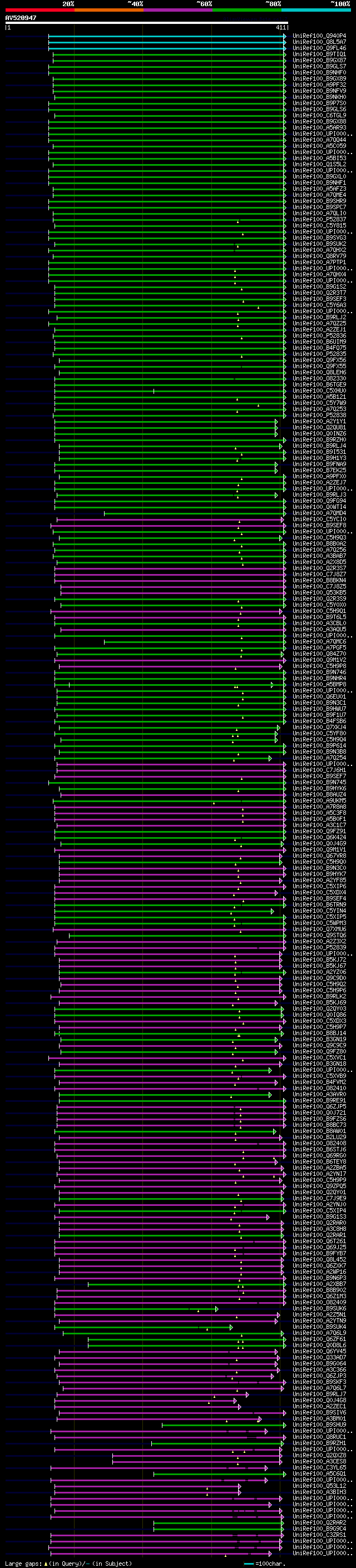This screenshot has height=1568, width=356.
Task: Click the green alignment bar for UniRef100_B9TIQ1
Action: [170, 54]
